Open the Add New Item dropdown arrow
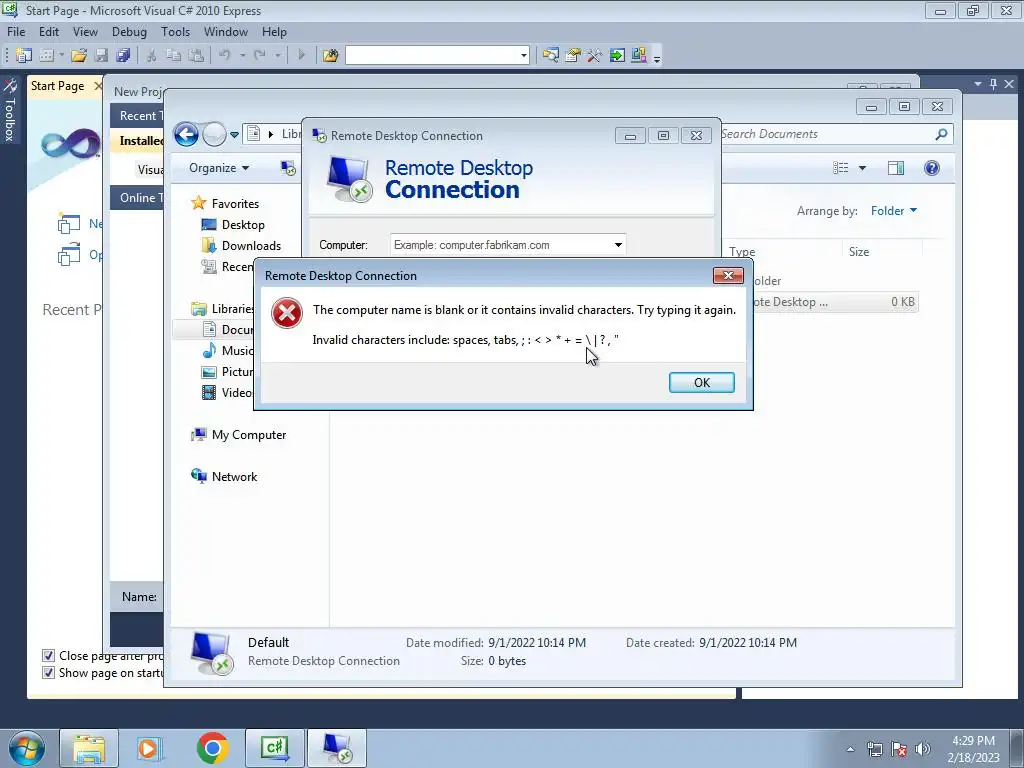 [61, 56]
